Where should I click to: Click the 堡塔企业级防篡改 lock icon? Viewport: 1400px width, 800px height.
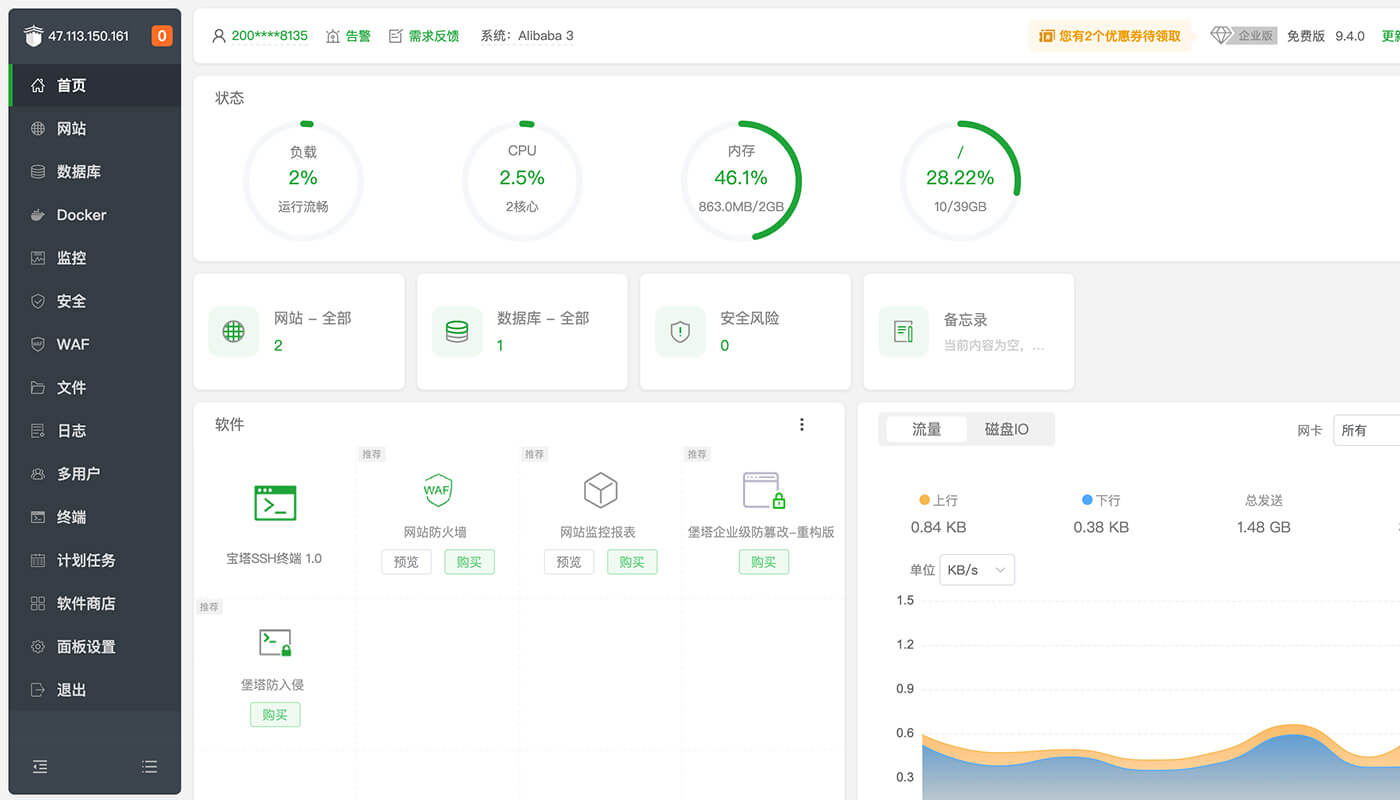pos(764,490)
